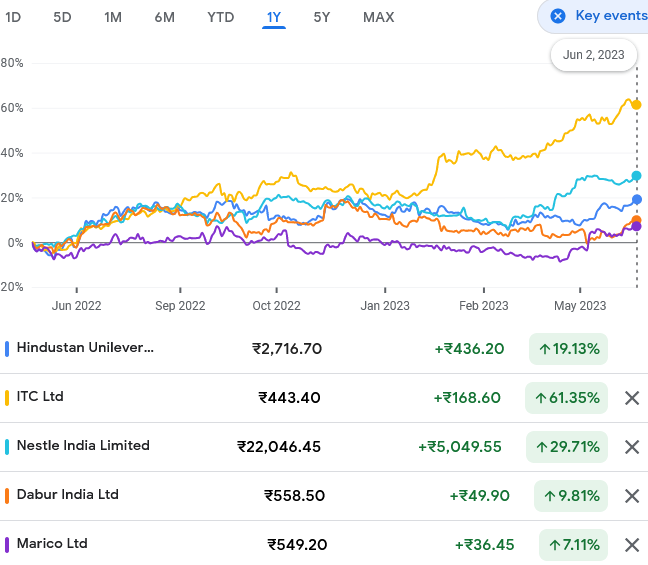This screenshot has width=648, height=565.
Task: Dismiss Key events chip using X icon
Action: (x=558, y=16)
